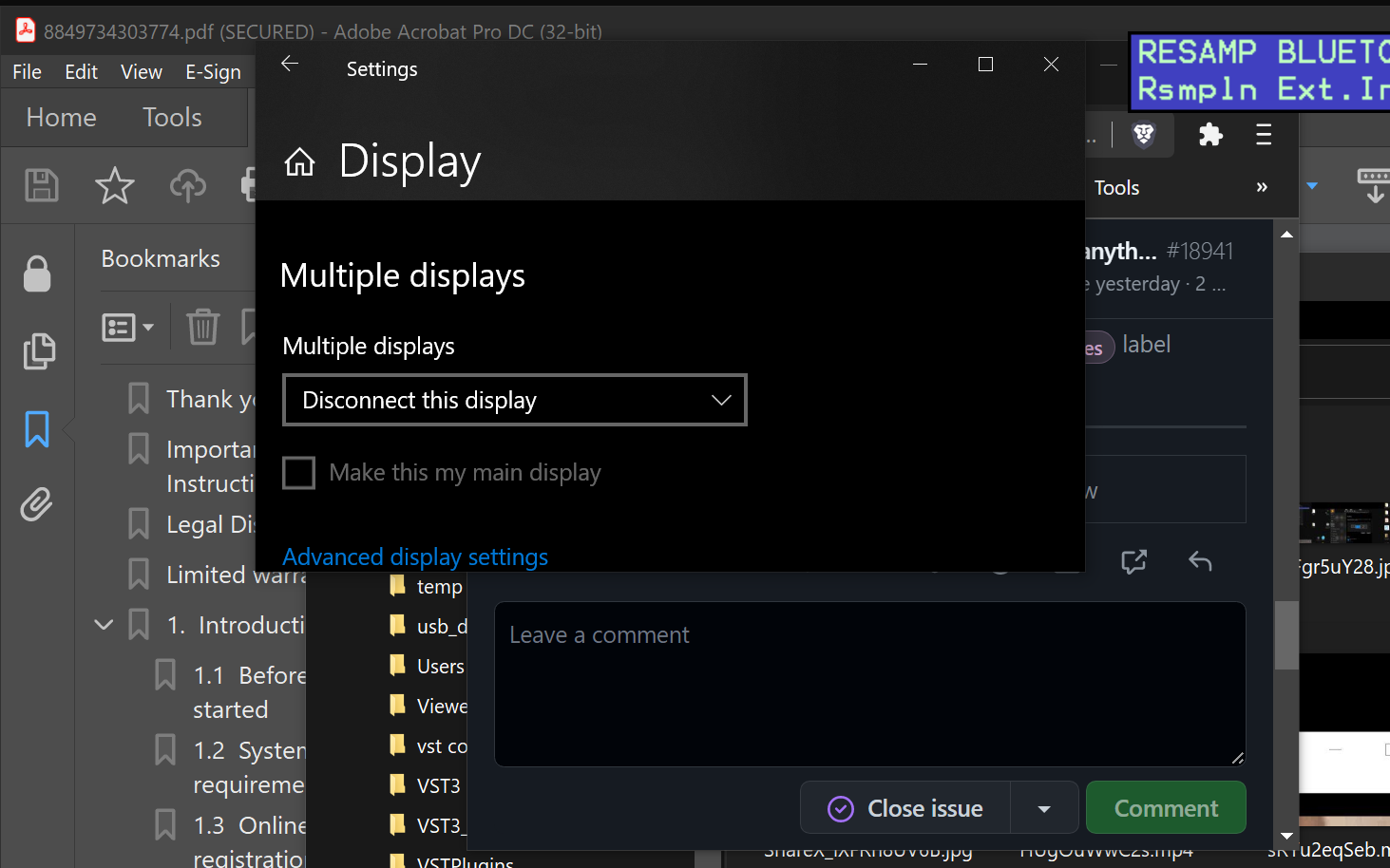1390x868 pixels.
Task: Show the page thumbnails panel
Action: tap(38, 351)
